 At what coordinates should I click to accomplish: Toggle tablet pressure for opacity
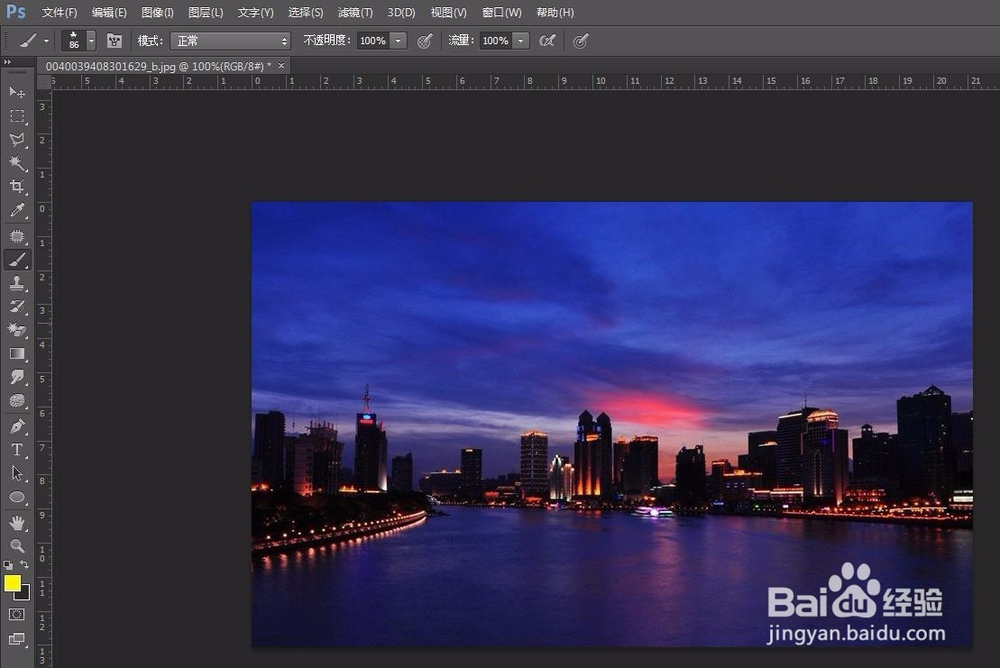425,41
